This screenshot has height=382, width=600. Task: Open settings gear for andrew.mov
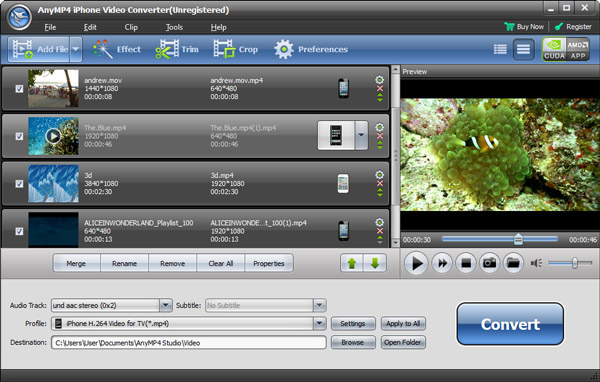(x=379, y=80)
